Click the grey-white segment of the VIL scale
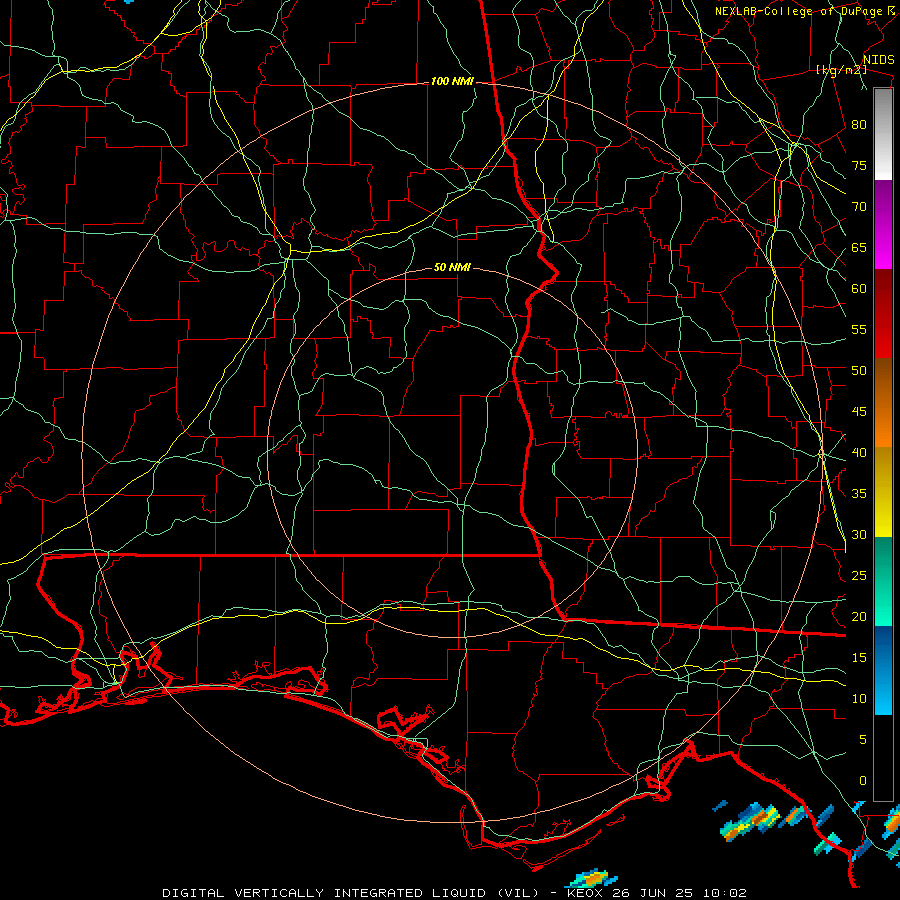Image resolution: width=900 pixels, height=900 pixels. pos(883,134)
